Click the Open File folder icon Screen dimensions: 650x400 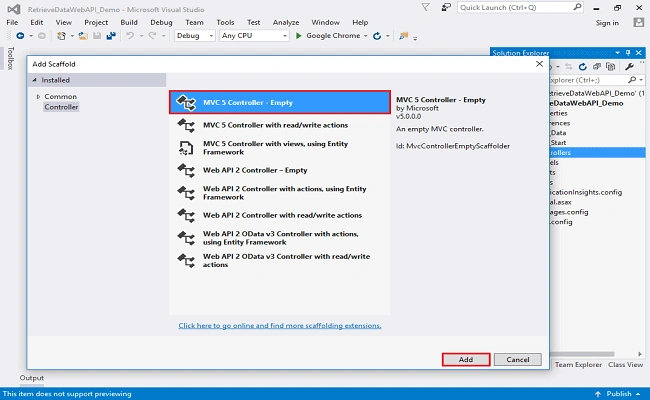click(83, 36)
